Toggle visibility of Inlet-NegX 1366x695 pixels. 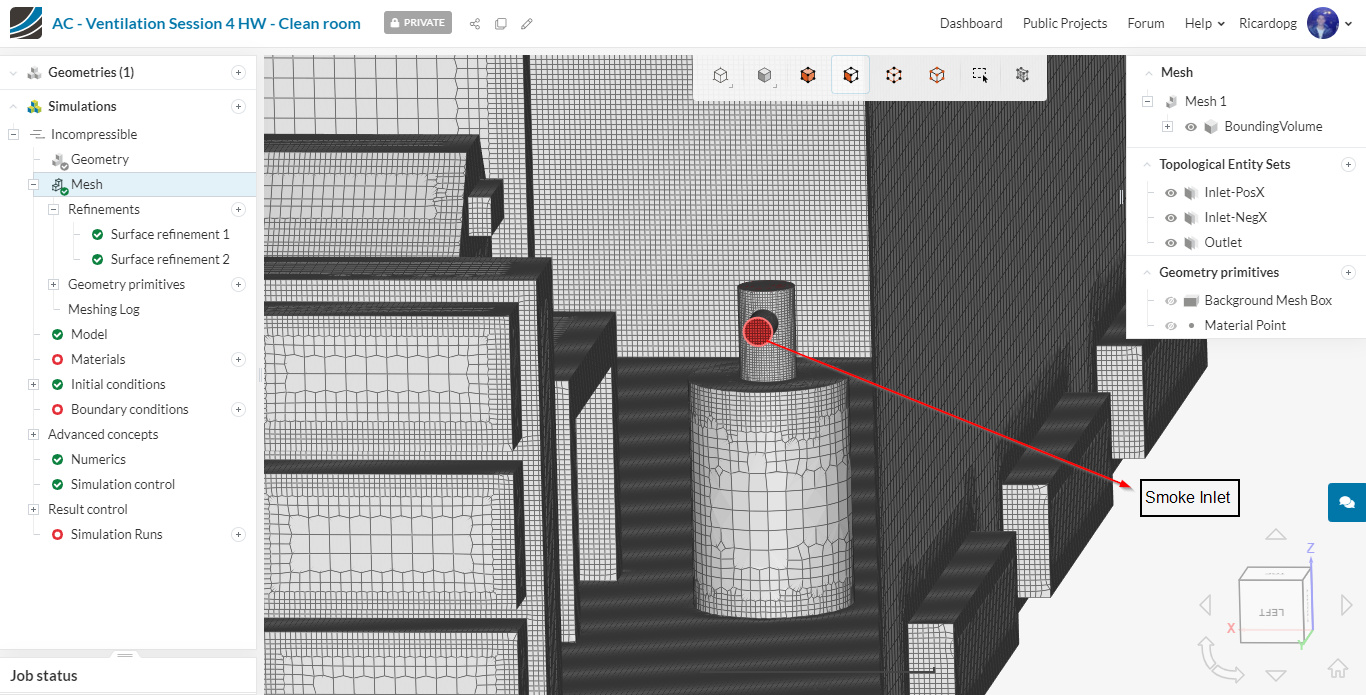(1171, 218)
